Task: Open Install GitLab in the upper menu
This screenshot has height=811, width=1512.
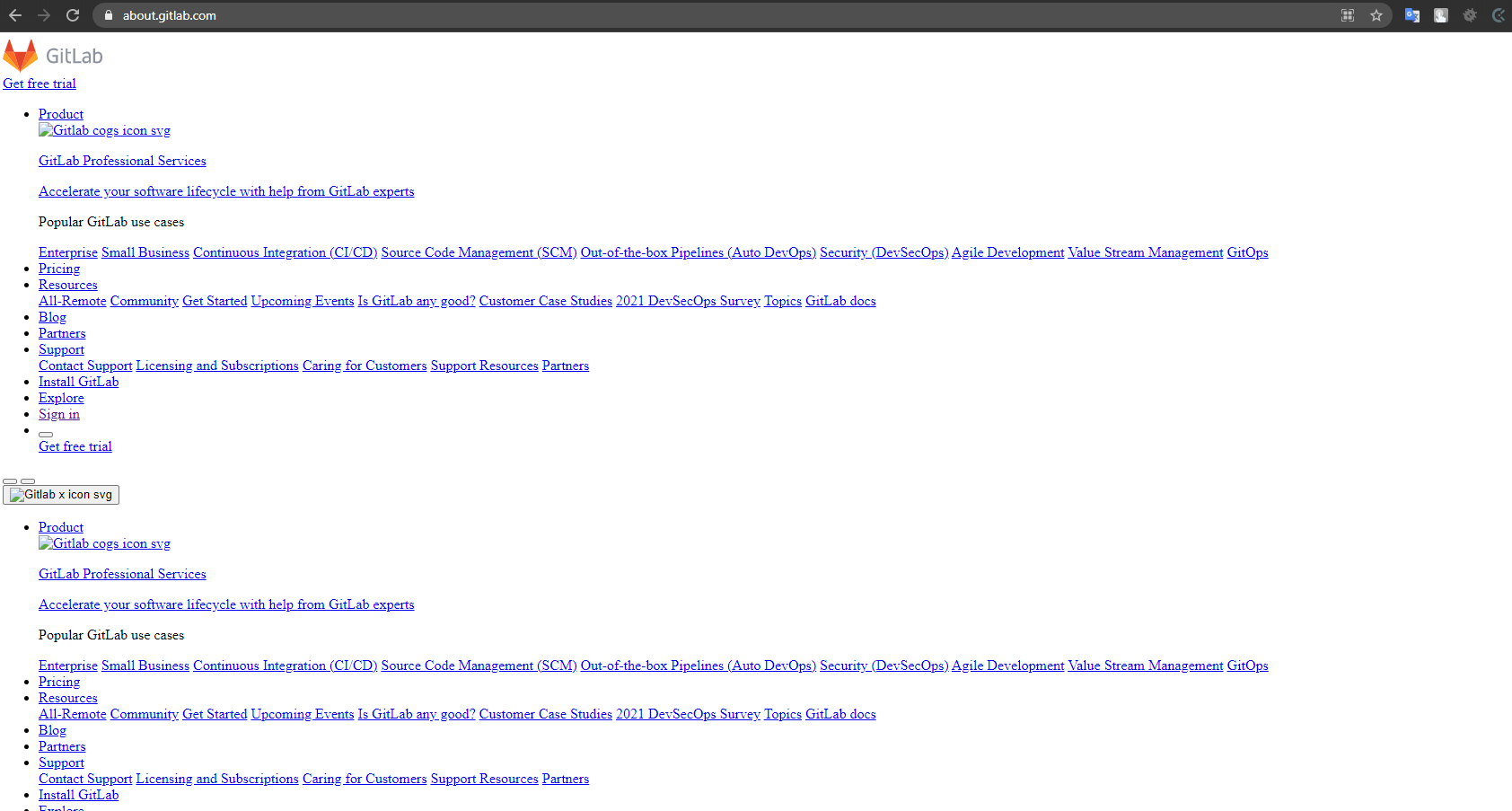Action: 78,382
